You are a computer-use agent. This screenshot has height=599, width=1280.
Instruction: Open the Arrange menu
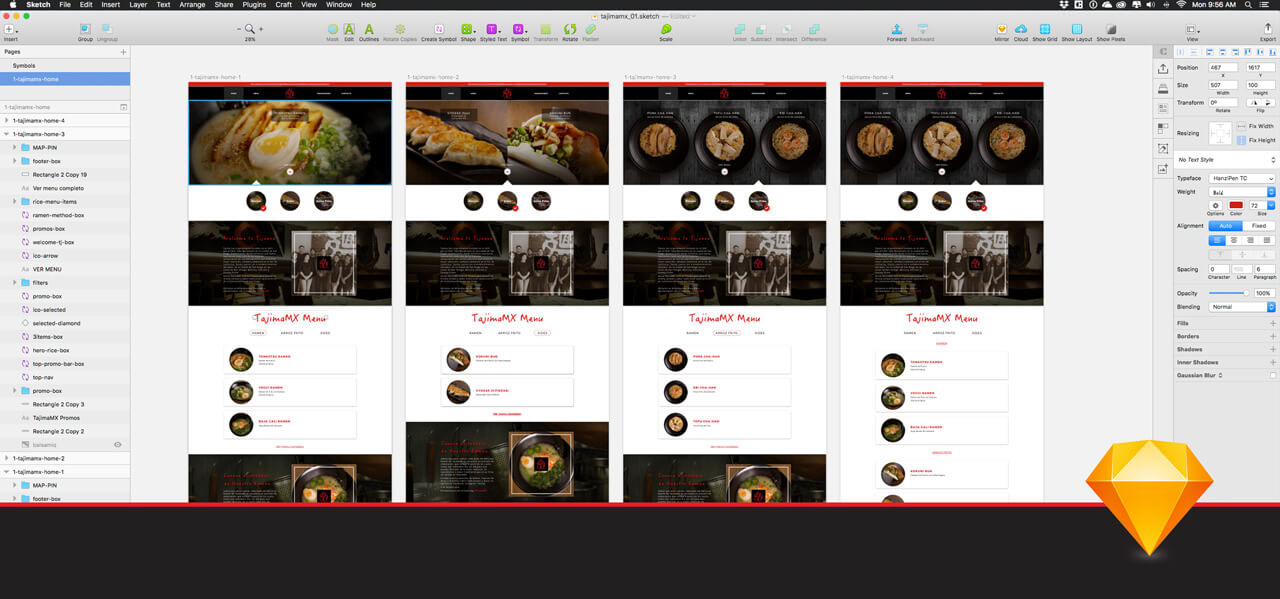[x=192, y=5]
